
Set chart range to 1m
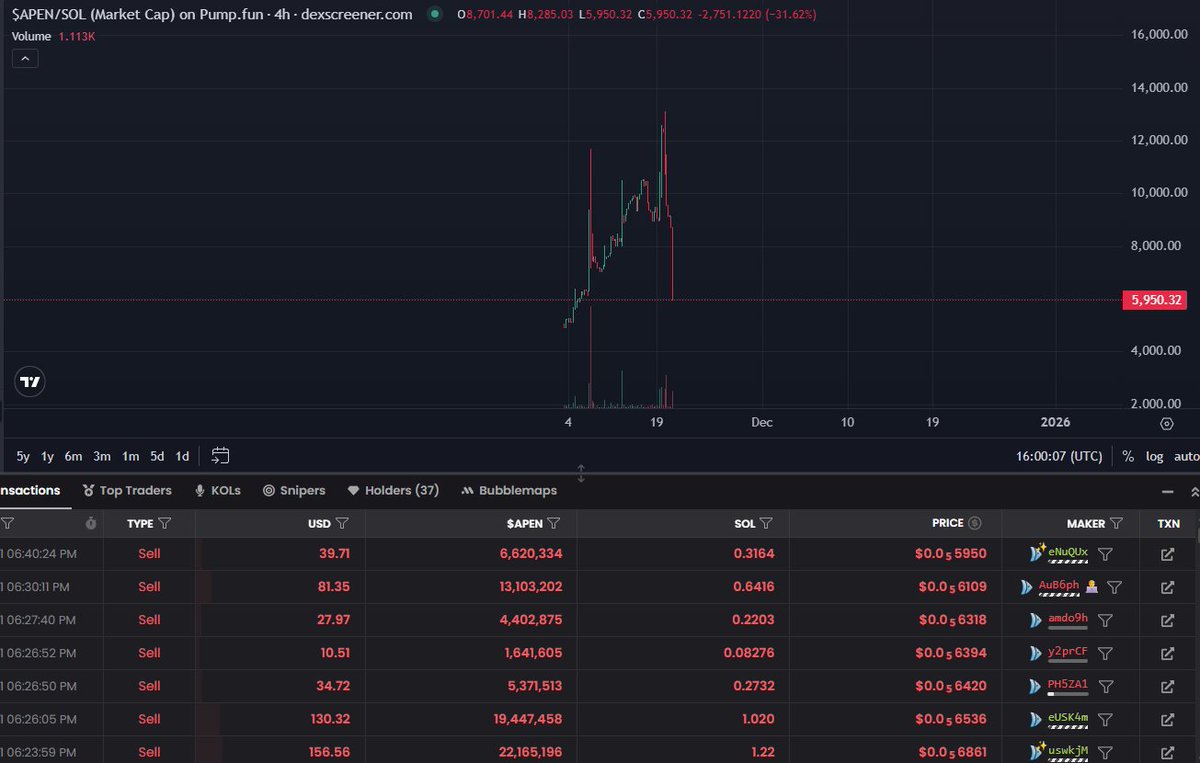coord(130,456)
